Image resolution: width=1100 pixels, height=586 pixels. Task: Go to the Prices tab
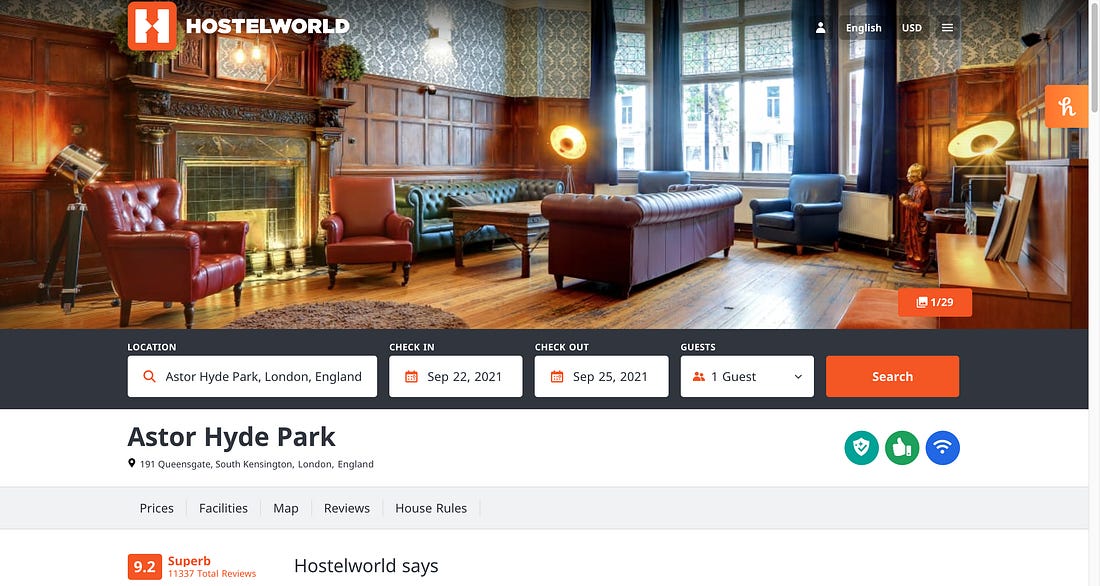[x=156, y=508]
